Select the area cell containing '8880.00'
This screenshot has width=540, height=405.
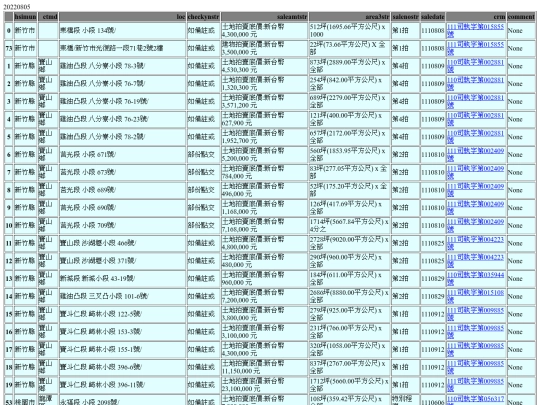[x=349, y=297]
